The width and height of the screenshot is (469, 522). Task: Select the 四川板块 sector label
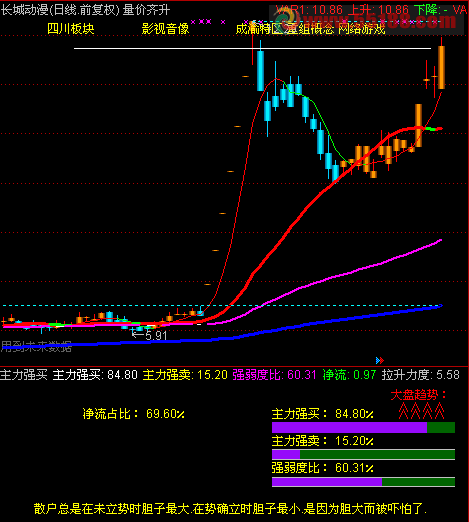tap(71, 29)
